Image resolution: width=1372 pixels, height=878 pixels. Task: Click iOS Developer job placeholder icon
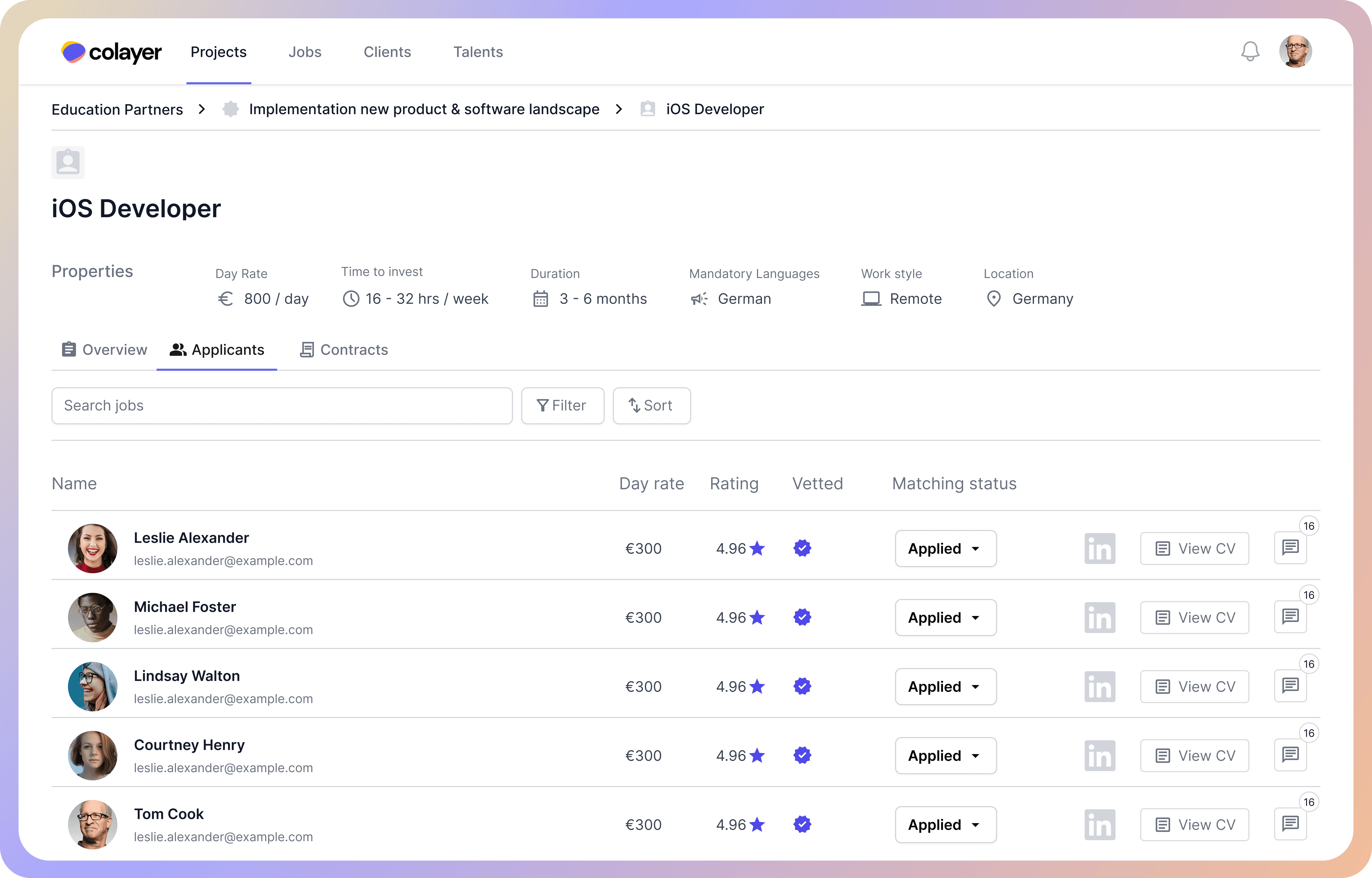click(68, 163)
